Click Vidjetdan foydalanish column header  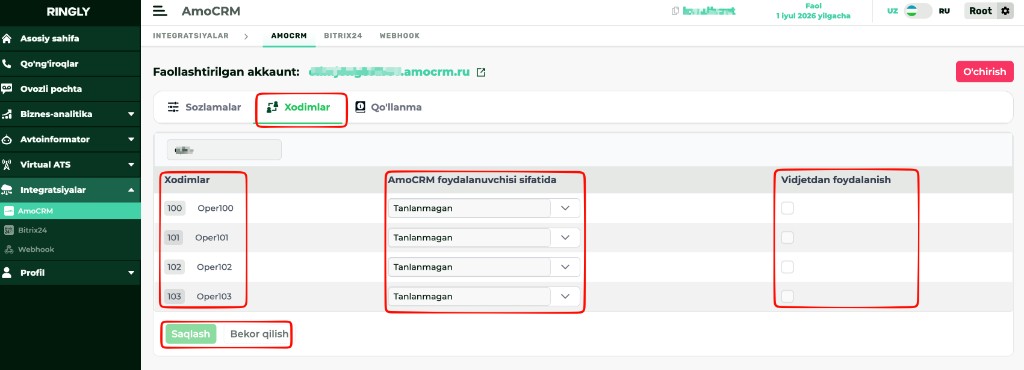[836, 180]
